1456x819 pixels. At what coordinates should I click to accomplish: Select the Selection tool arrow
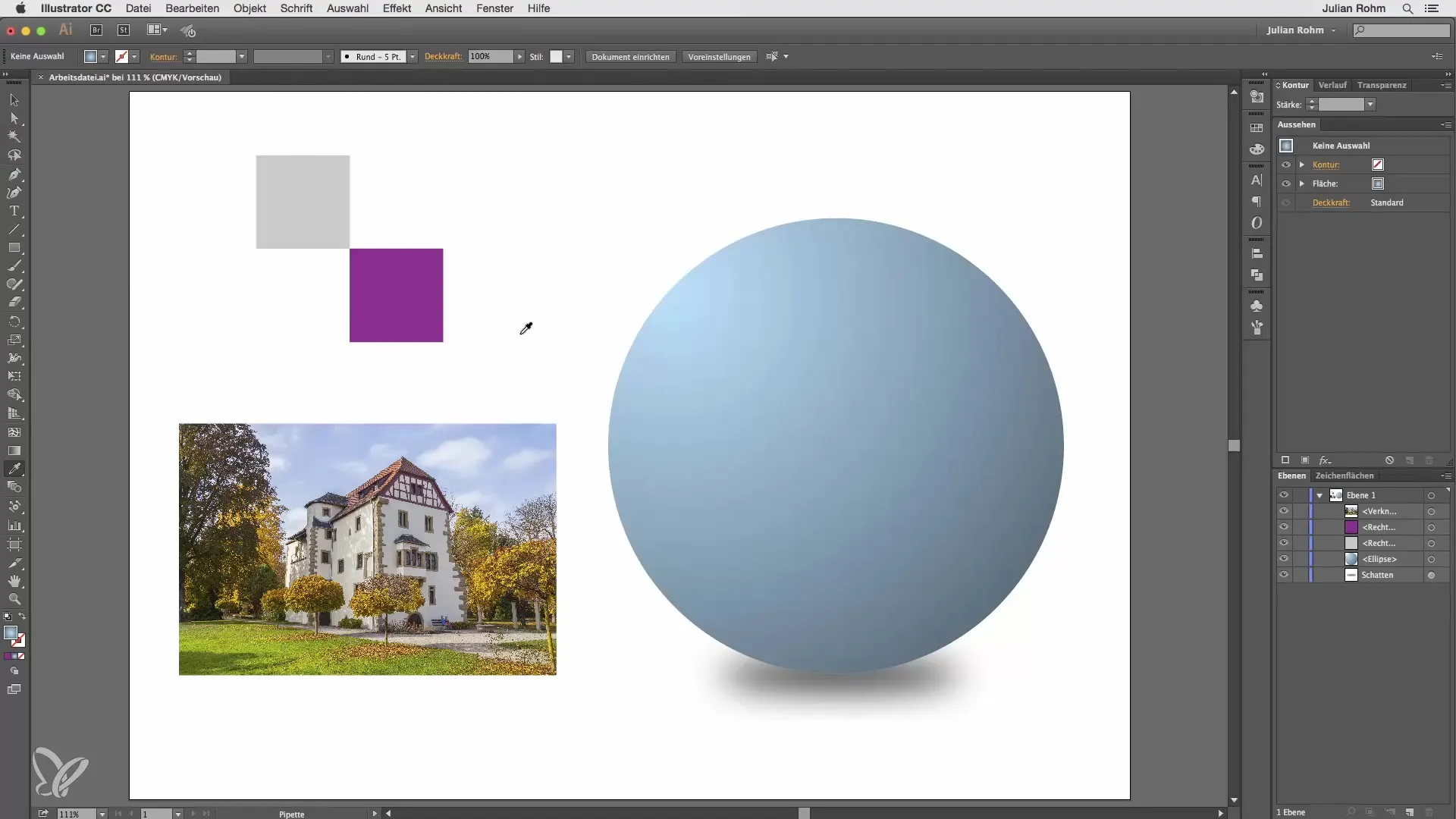coord(14,100)
